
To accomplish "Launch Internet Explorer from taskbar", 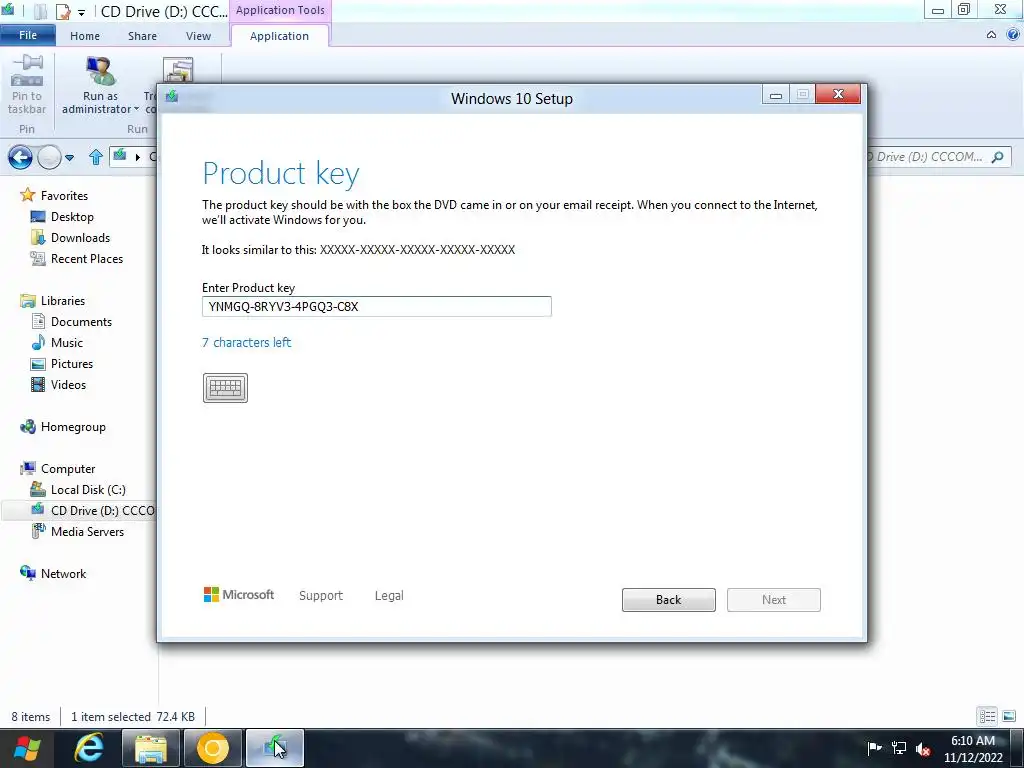I will 89,748.
